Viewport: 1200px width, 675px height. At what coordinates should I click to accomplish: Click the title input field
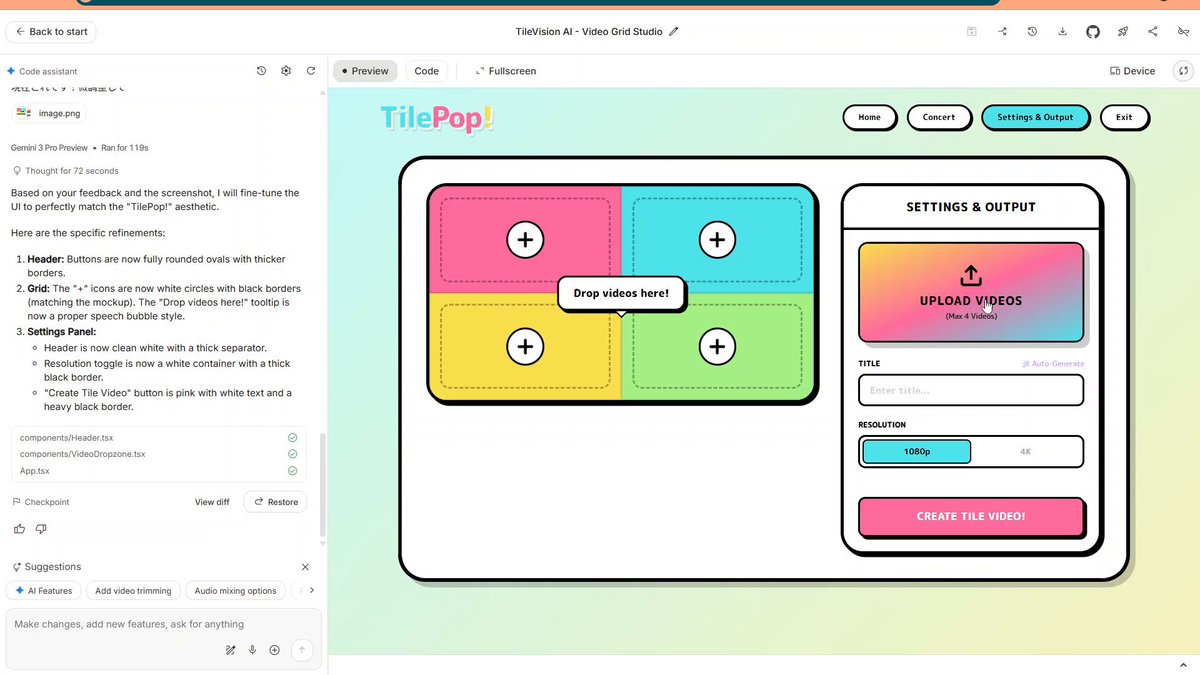pyautogui.click(x=971, y=390)
